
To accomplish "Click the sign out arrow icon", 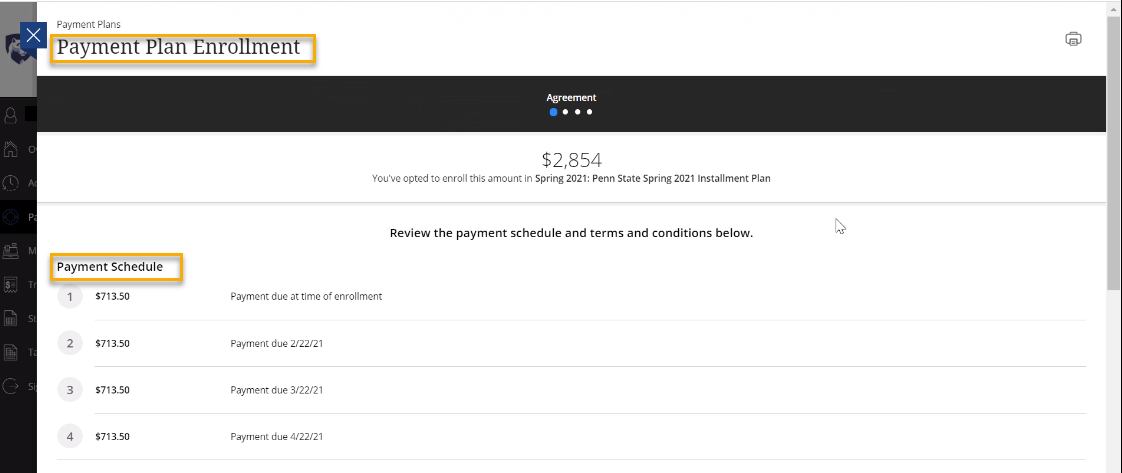I will tap(11, 386).
